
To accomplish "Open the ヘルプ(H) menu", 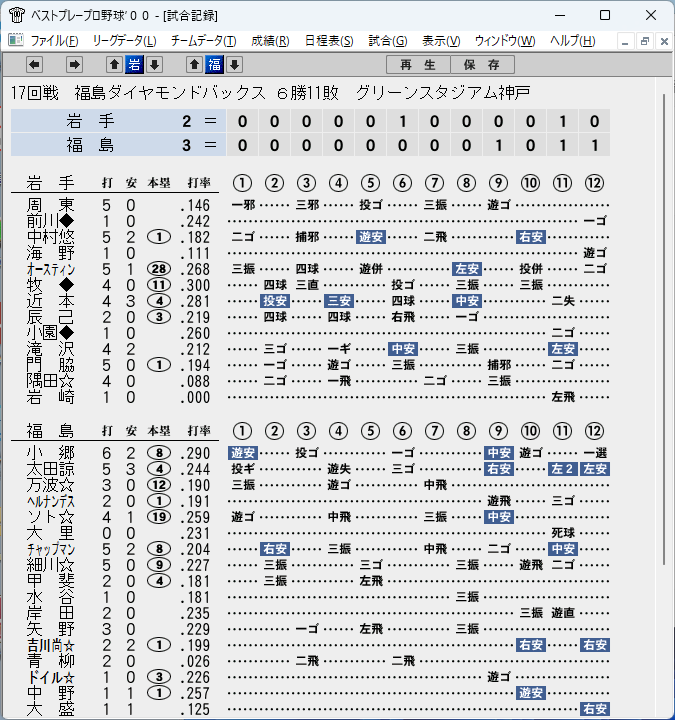I will (x=573, y=41).
